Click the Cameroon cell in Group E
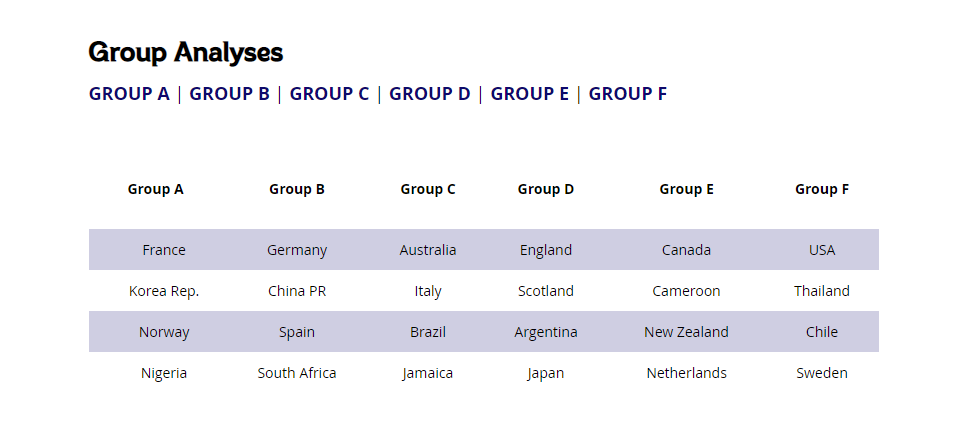 pyautogui.click(x=686, y=291)
